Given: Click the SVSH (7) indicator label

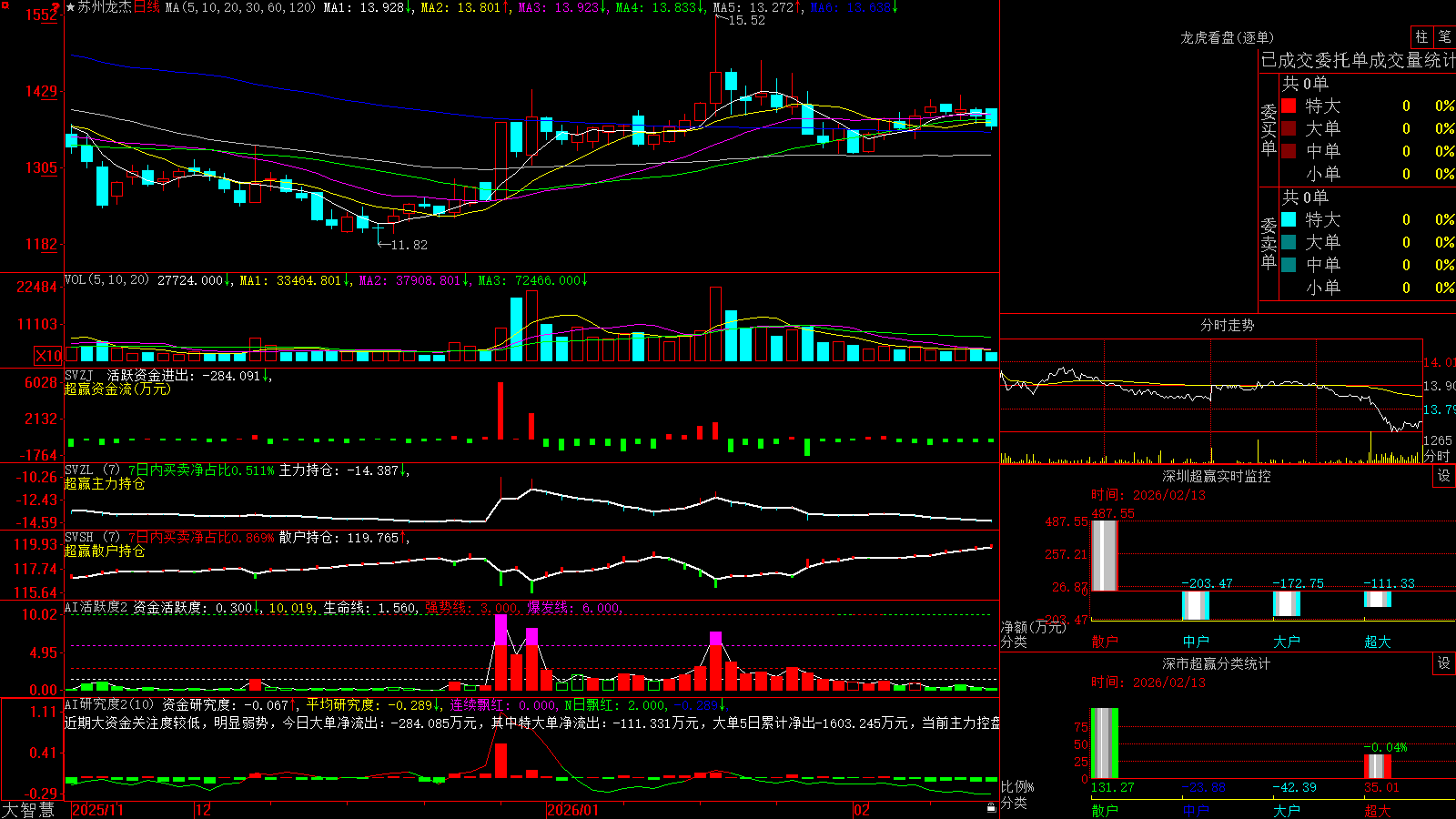Looking at the screenshot, I should [92, 537].
